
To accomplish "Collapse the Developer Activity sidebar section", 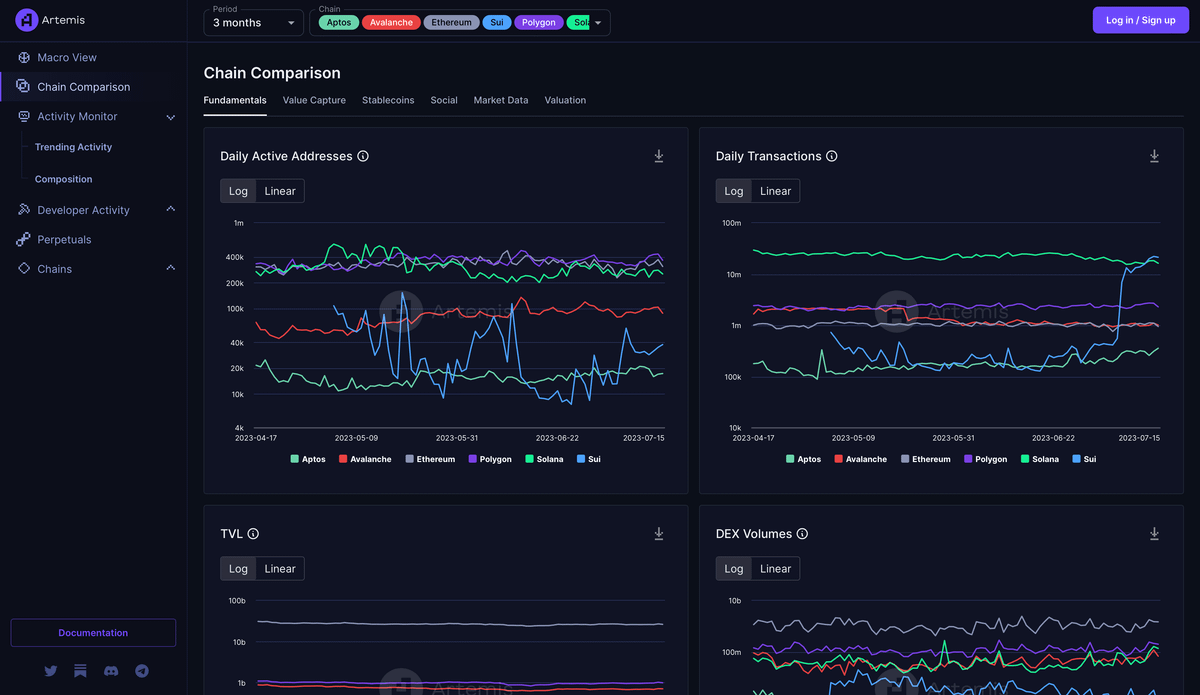I will click(170, 210).
